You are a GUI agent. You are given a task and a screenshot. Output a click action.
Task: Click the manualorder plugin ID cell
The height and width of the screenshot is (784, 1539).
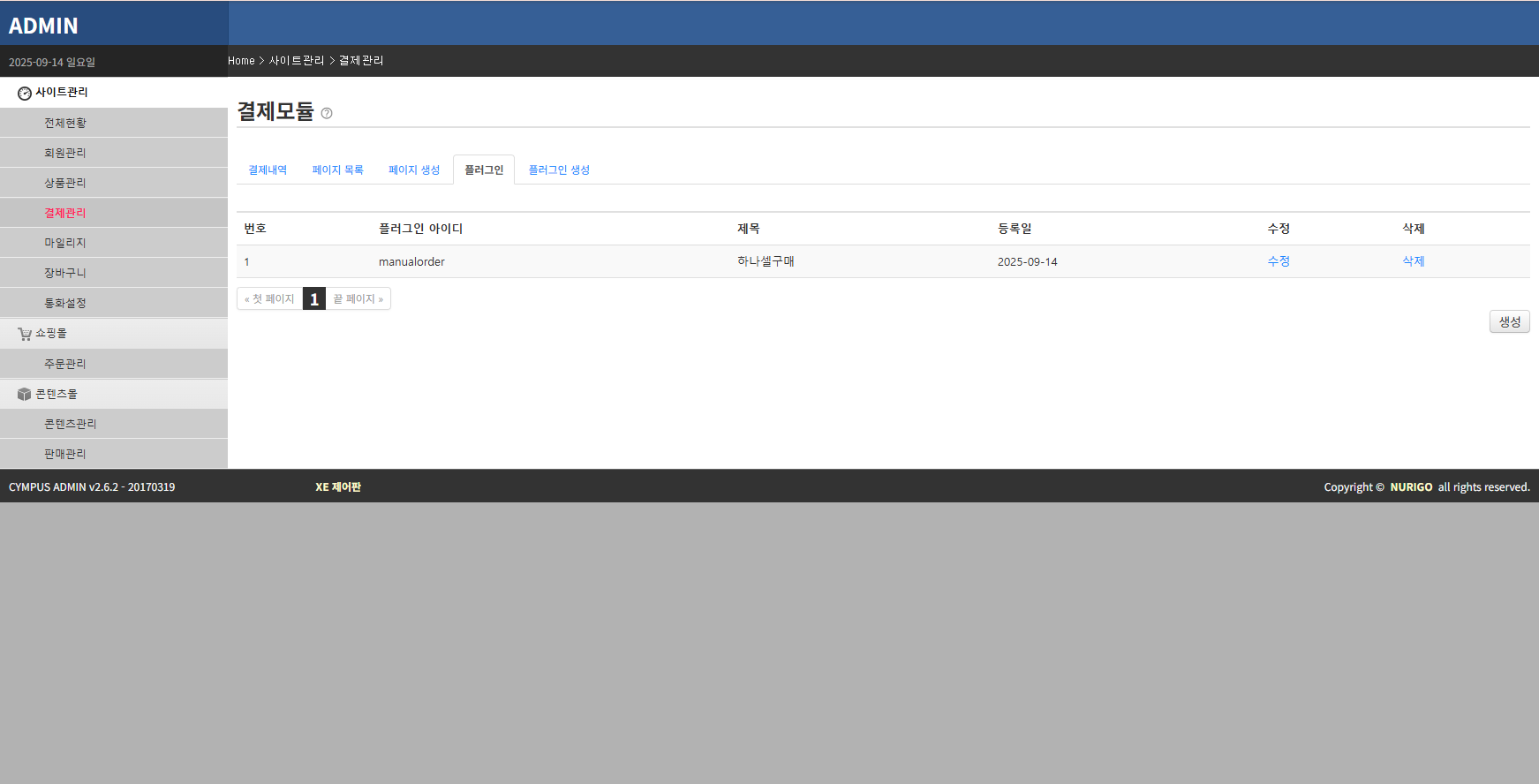(x=411, y=262)
